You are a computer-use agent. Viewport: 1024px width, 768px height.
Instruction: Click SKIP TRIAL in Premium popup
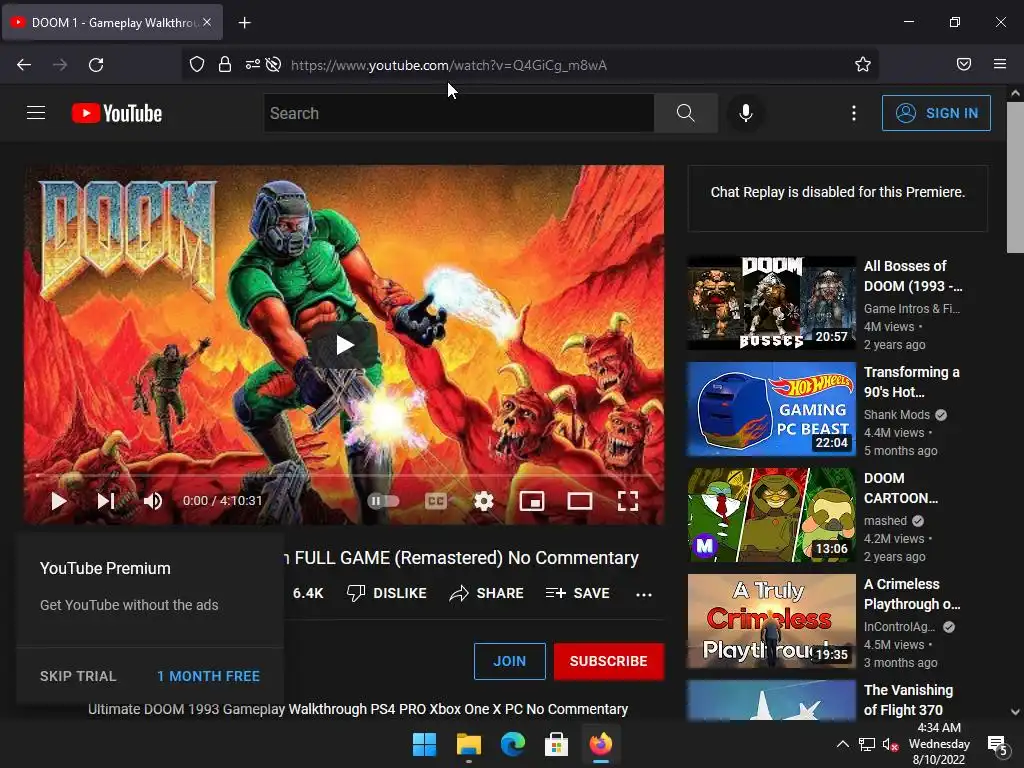pyautogui.click(x=78, y=676)
